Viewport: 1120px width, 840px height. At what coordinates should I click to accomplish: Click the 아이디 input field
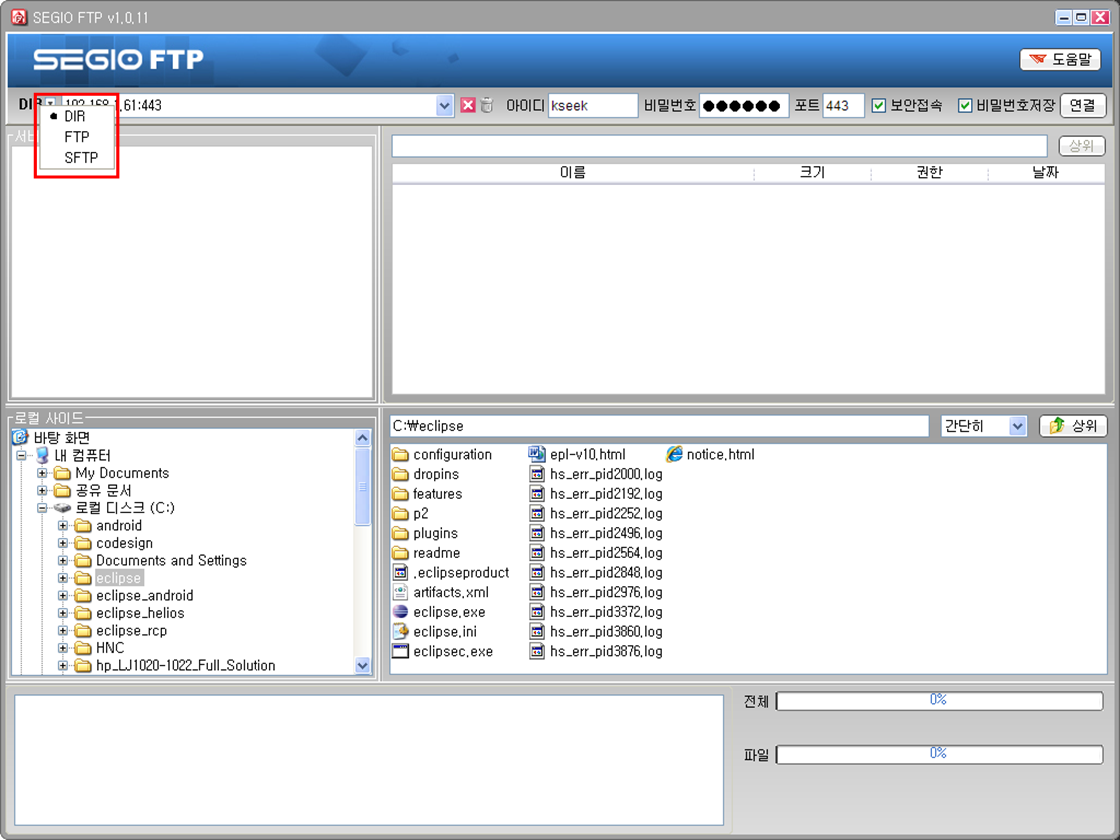[x=592, y=105]
